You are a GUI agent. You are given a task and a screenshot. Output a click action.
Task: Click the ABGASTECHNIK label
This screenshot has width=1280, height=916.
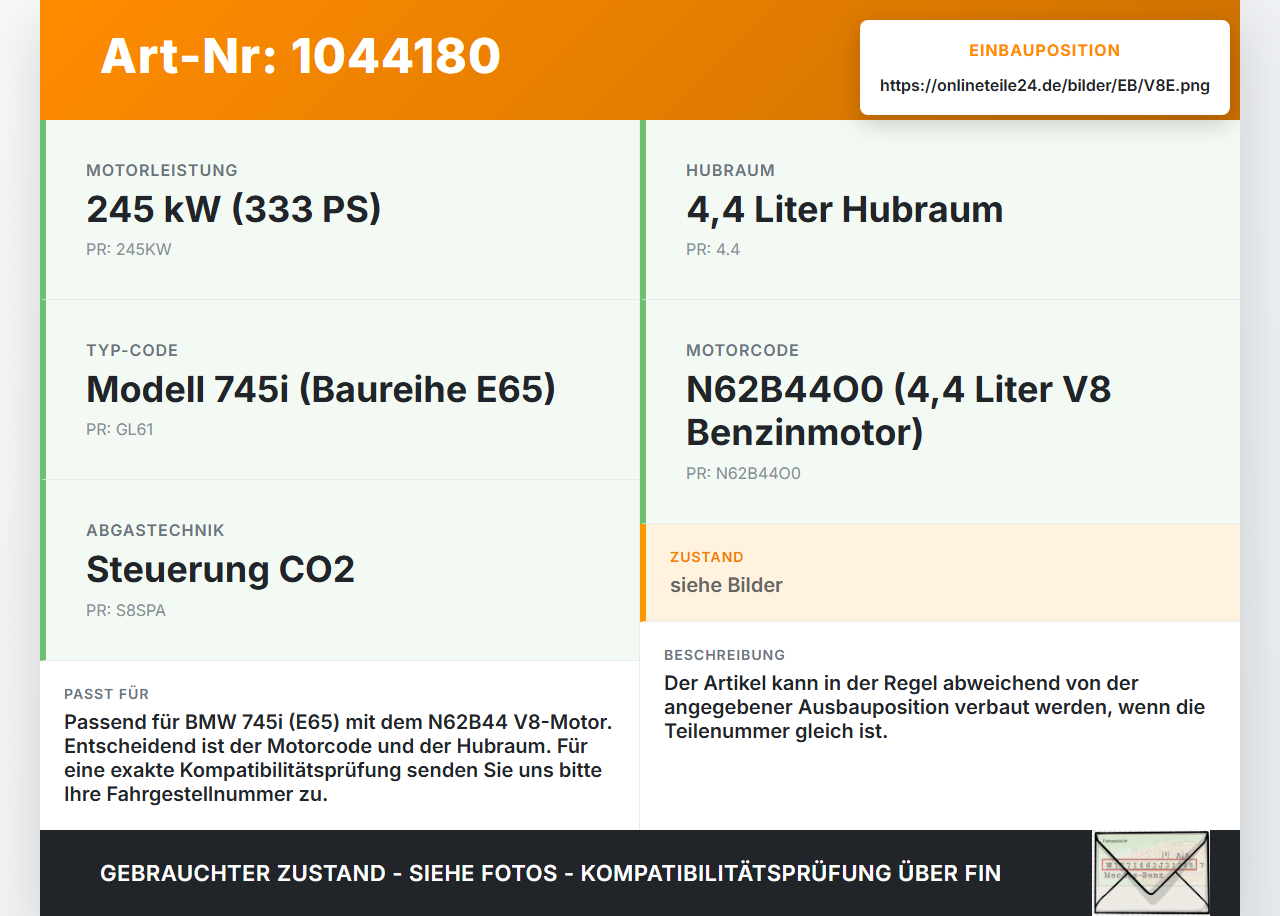point(155,530)
